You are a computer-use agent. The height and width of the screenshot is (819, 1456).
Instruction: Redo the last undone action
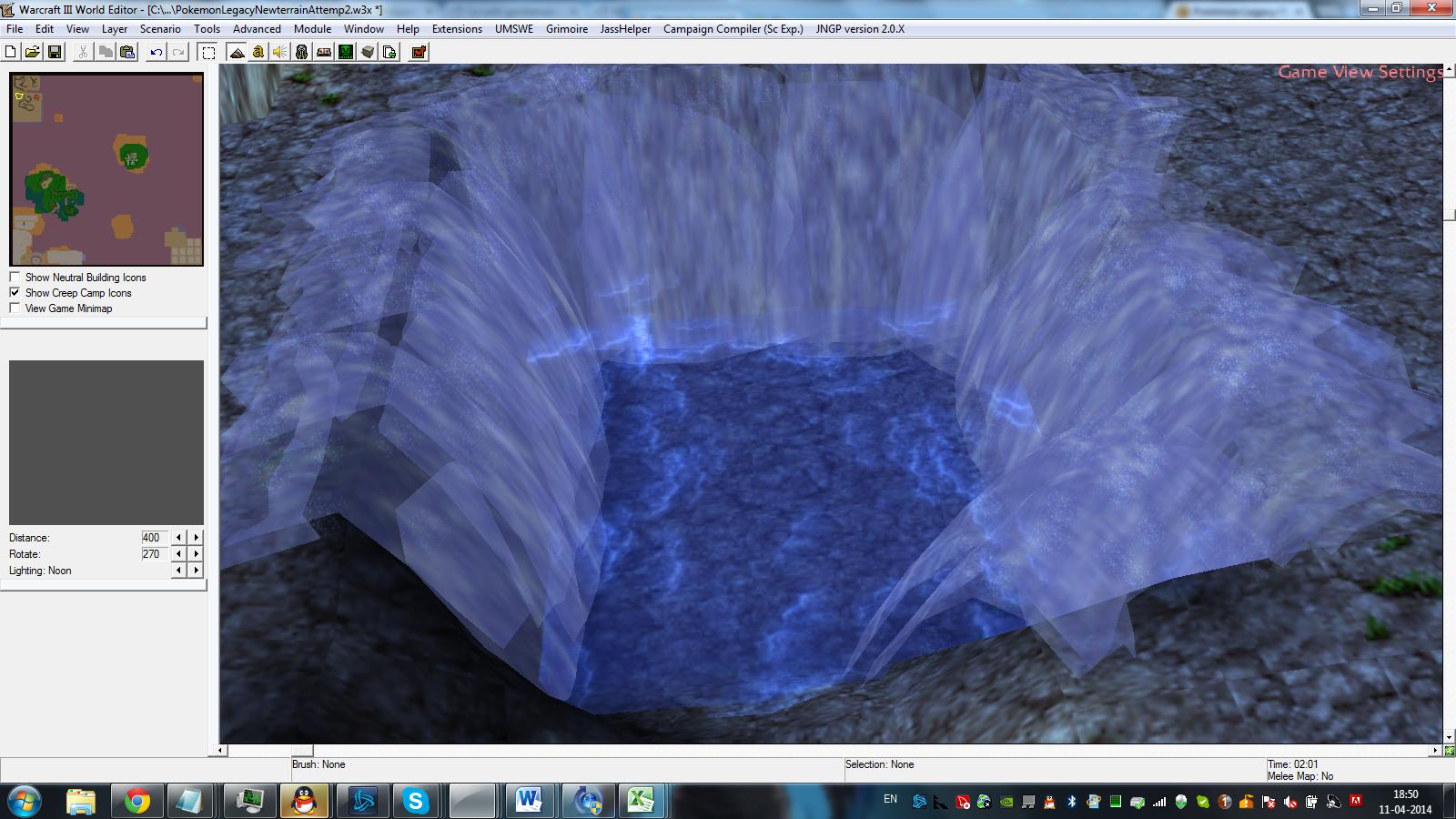pos(178,53)
